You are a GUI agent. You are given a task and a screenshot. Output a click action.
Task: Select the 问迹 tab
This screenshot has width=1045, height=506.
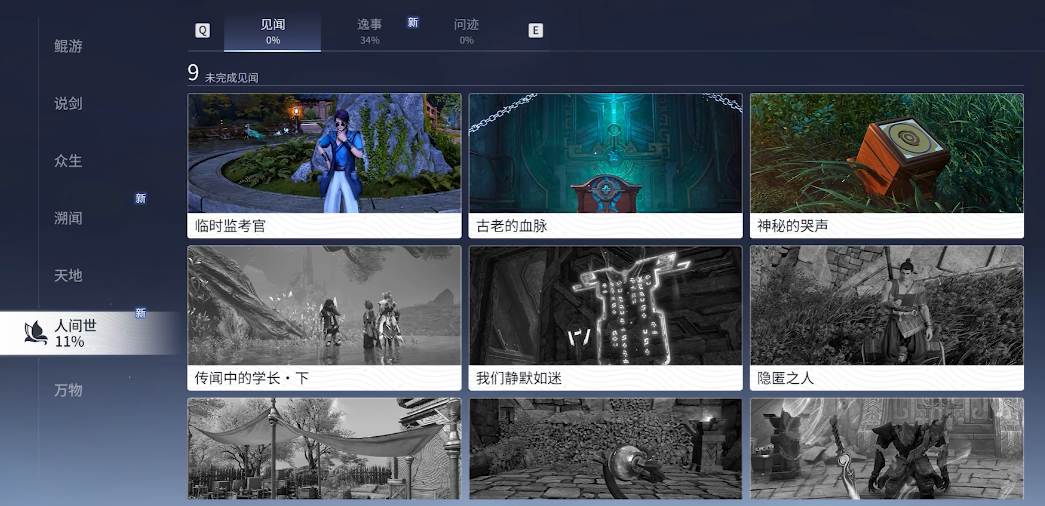[466, 31]
